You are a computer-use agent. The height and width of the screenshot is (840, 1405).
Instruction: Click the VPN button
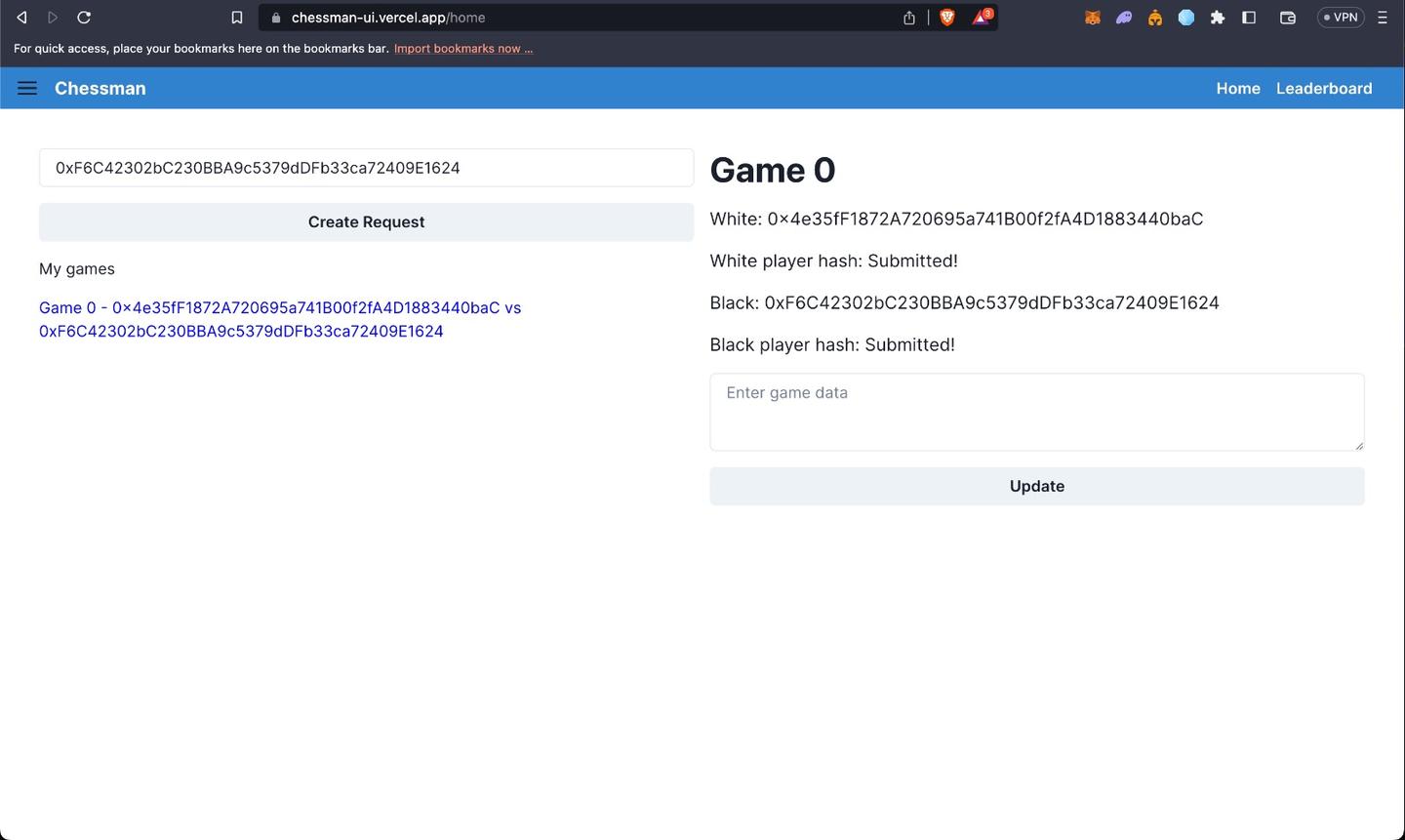(1341, 18)
